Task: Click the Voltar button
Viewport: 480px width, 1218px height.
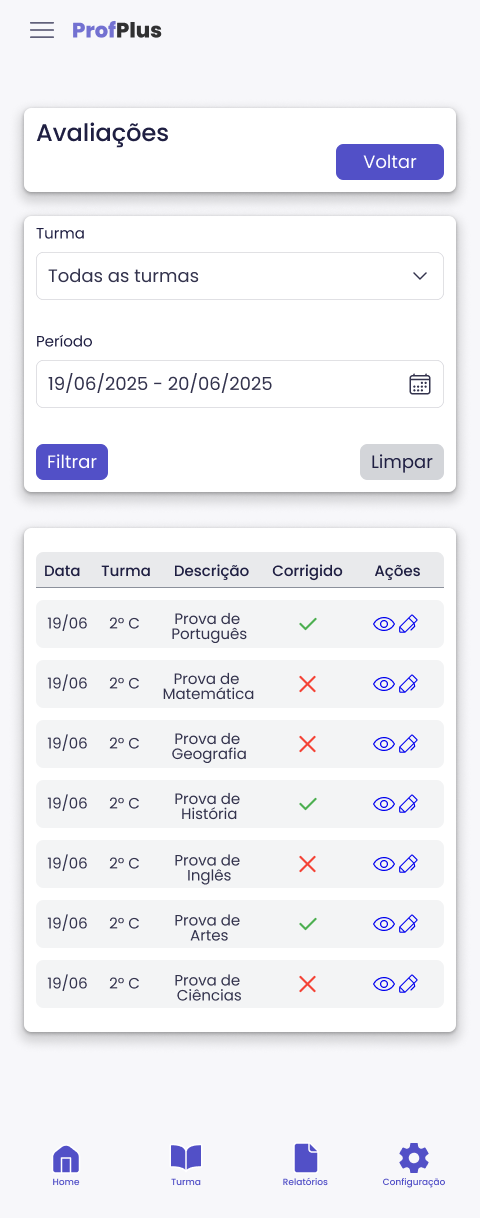Action: (390, 162)
